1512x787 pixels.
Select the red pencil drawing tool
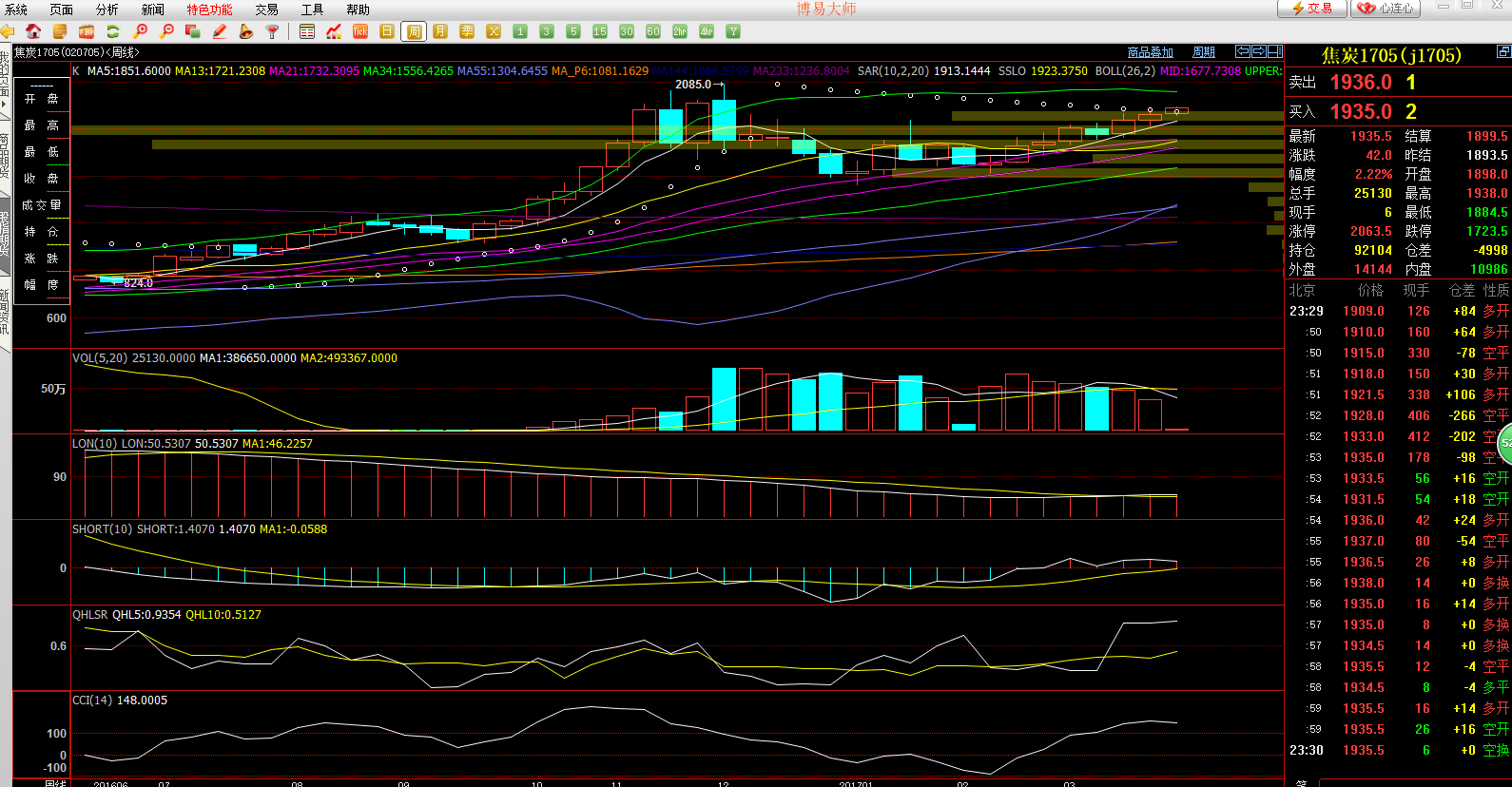220,31
